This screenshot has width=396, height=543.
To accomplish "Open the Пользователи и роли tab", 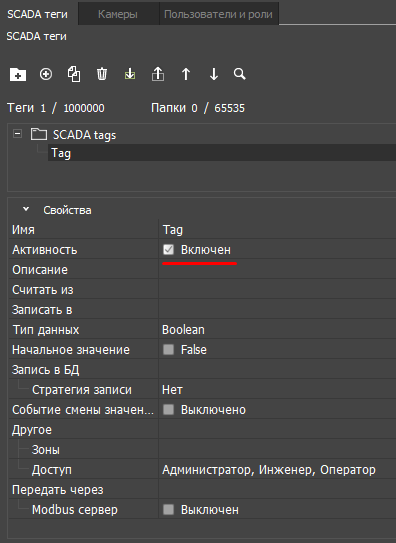I will pos(218,14).
